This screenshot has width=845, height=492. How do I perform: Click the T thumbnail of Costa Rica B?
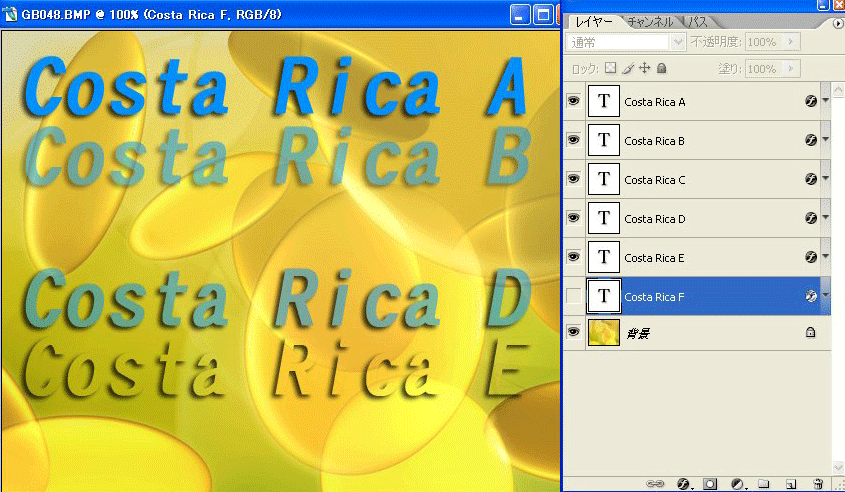pyautogui.click(x=604, y=140)
